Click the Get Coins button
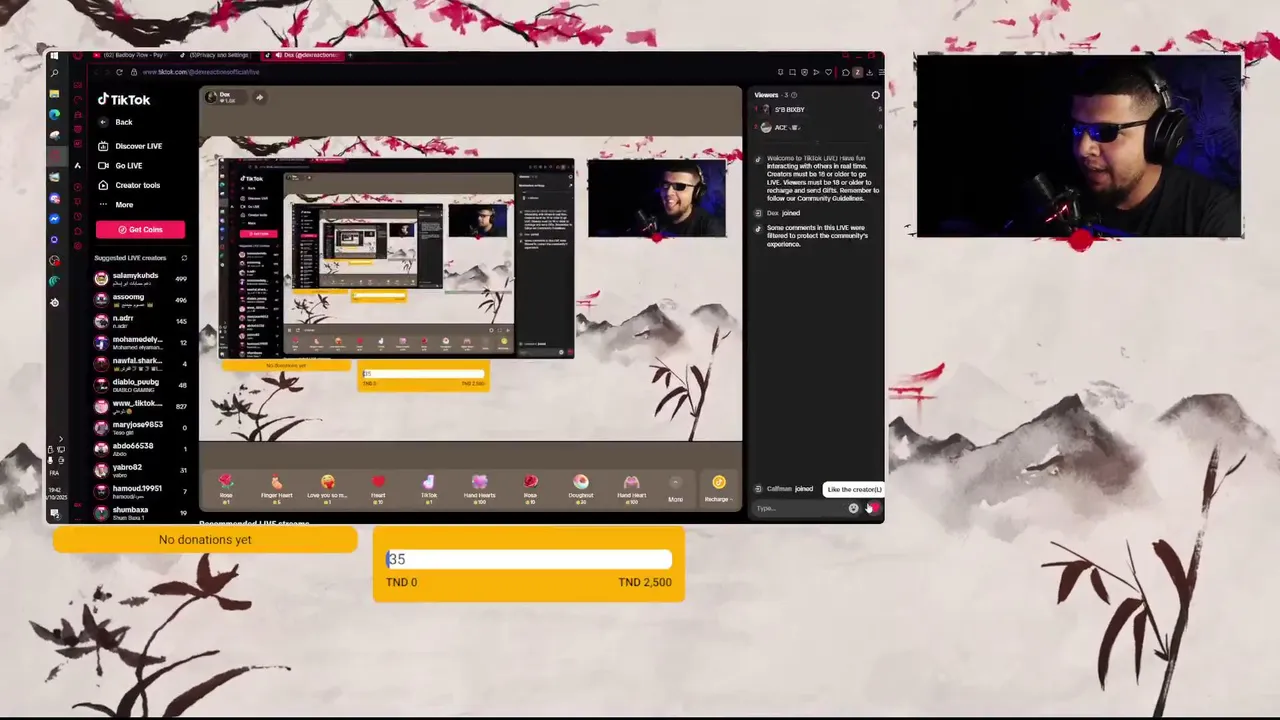The width and height of the screenshot is (1280, 720). (x=140, y=229)
